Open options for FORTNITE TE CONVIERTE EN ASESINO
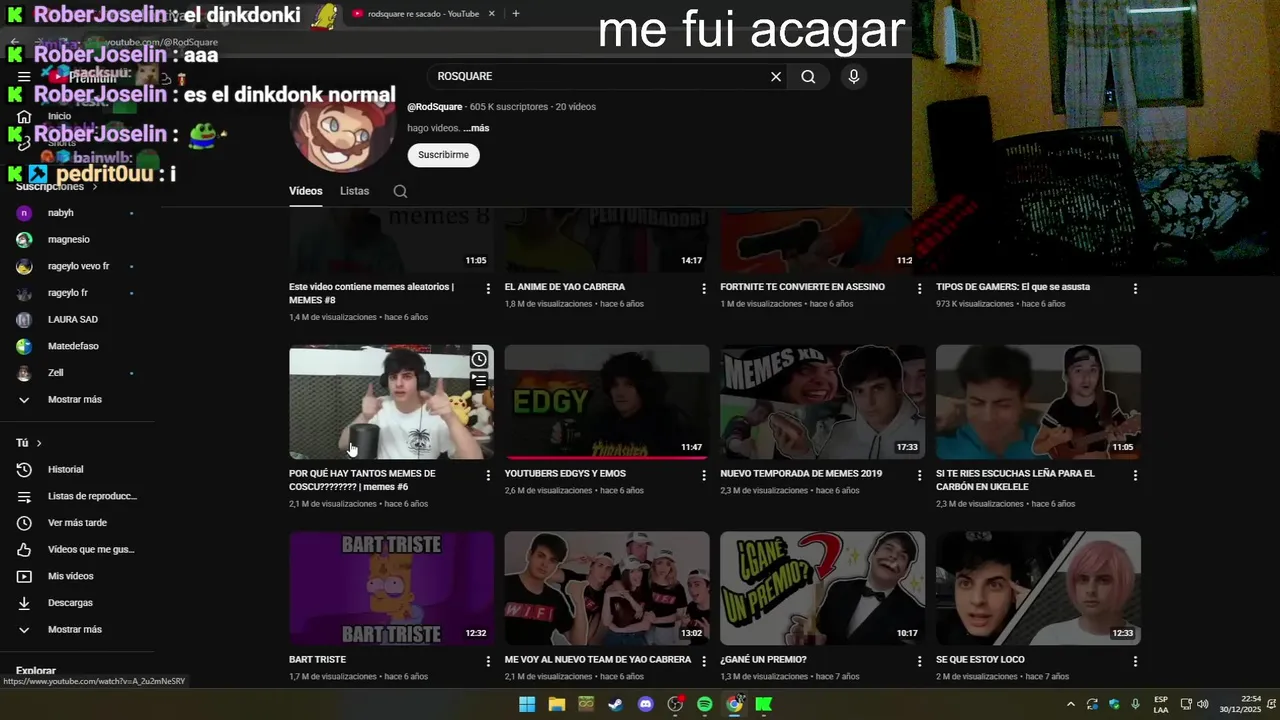 (x=920, y=288)
